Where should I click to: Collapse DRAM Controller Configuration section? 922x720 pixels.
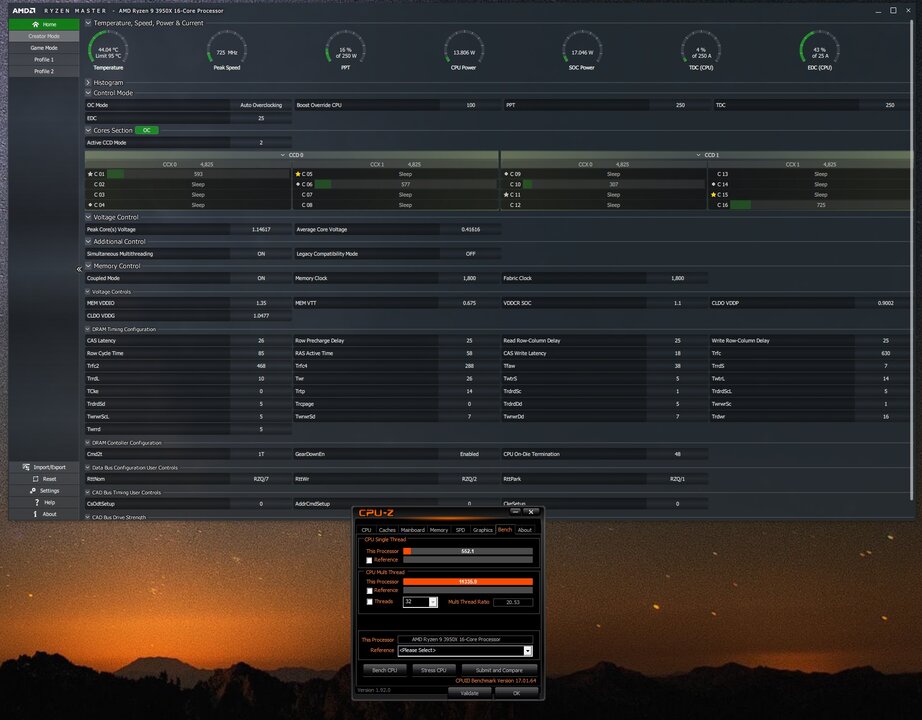[x=88, y=443]
